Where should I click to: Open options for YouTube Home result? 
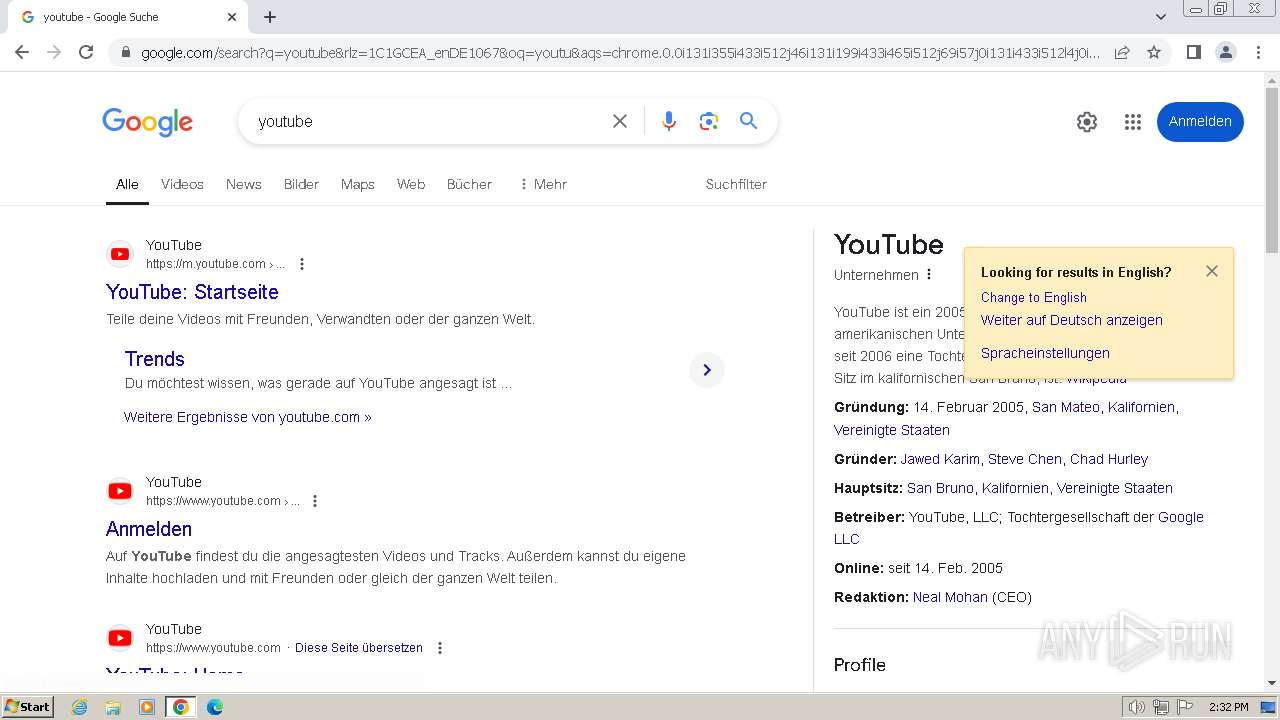(x=439, y=648)
